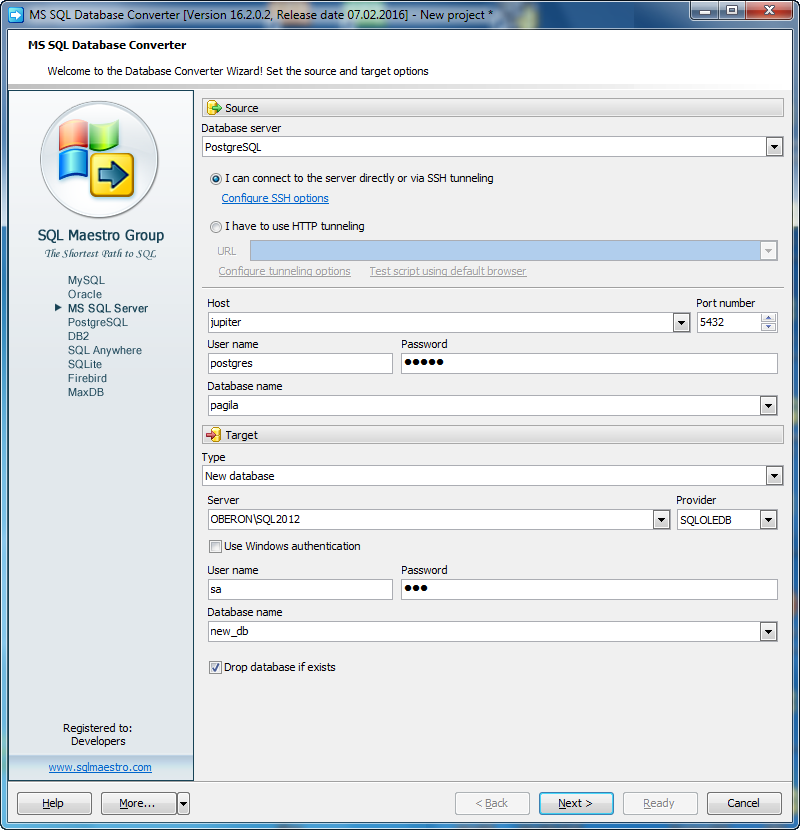Uncheck Drop database if exists
The width and height of the screenshot is (800, 830).
215,668
